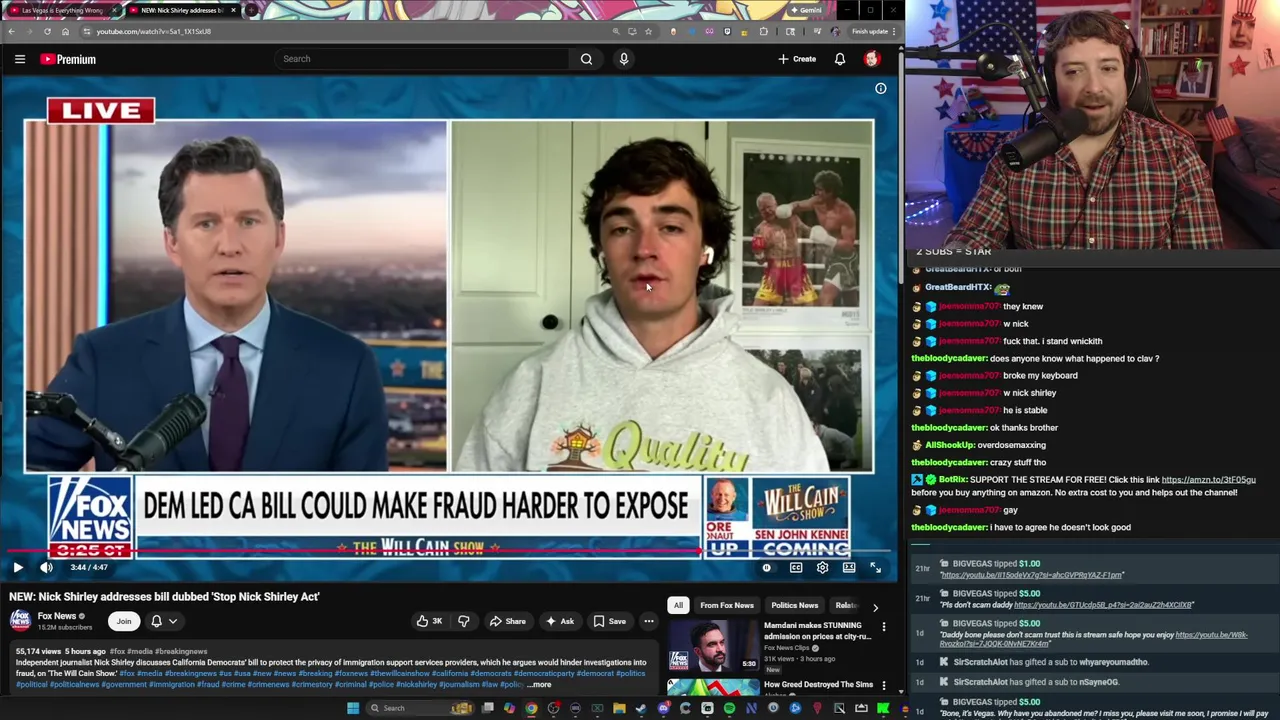
Task: Start voice search with the microphone icon
Action: point(624,59)
